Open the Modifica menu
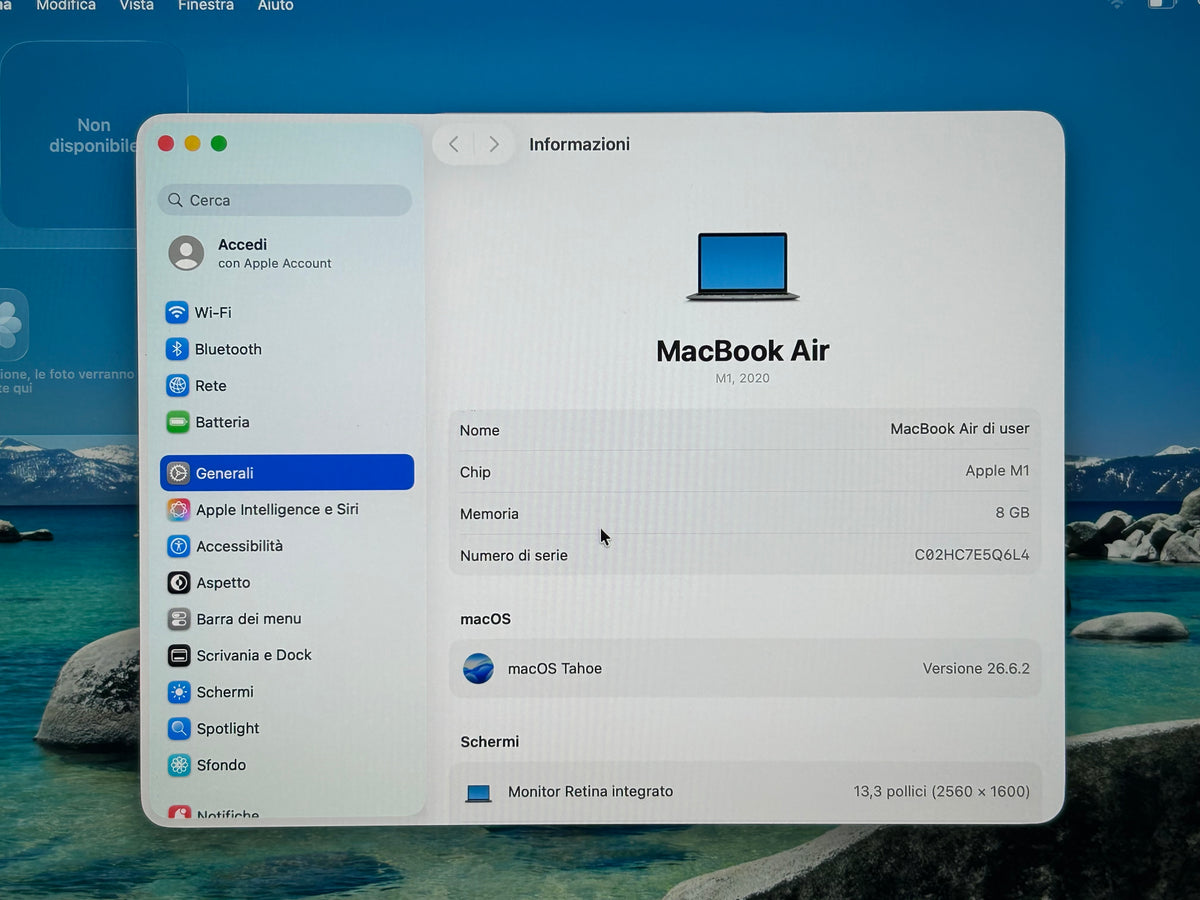 [x=66, y=6]
